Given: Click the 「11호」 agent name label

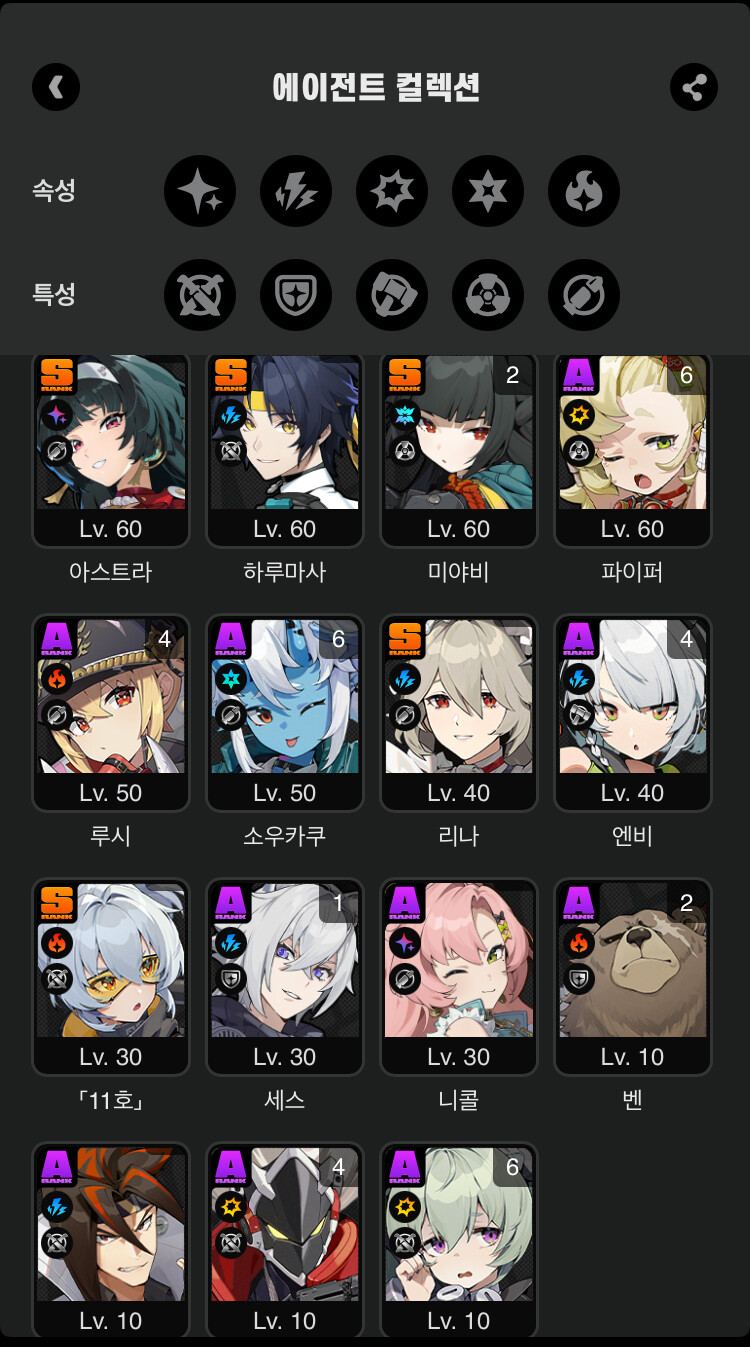Looking at the screenshot, I should (111, 1100).
